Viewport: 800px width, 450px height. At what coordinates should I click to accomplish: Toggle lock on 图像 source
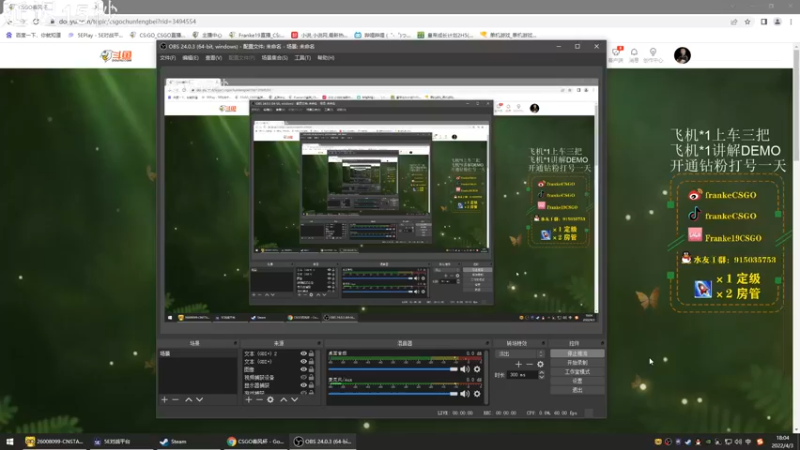click(311, 369)
